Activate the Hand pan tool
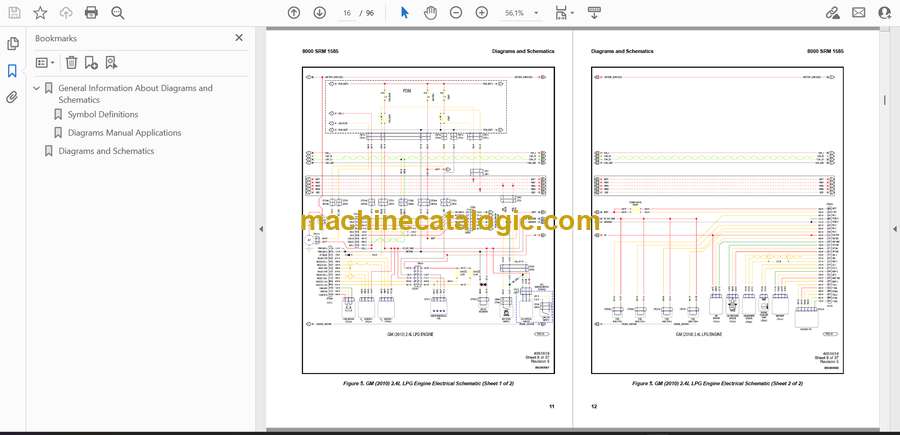The width and height of the screenshot is (900, 435). (430, 13)
